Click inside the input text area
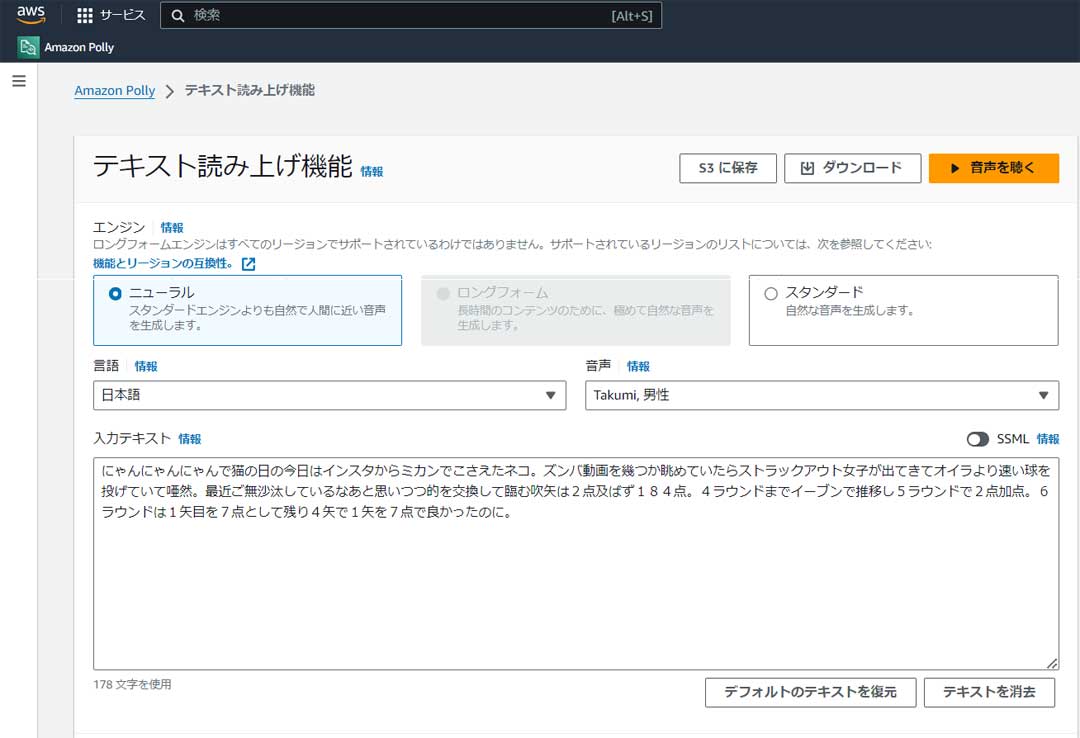The height and width of the screenshot is (738, 1080). tap(576, 564)
